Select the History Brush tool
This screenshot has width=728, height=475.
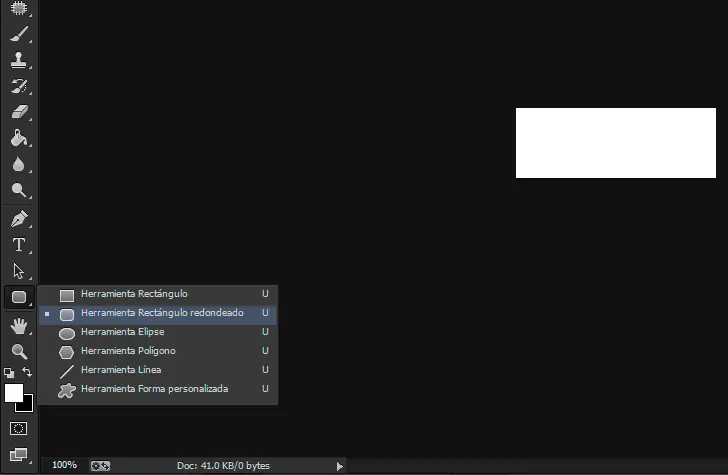pyautogui.click(x=19, y=86)
